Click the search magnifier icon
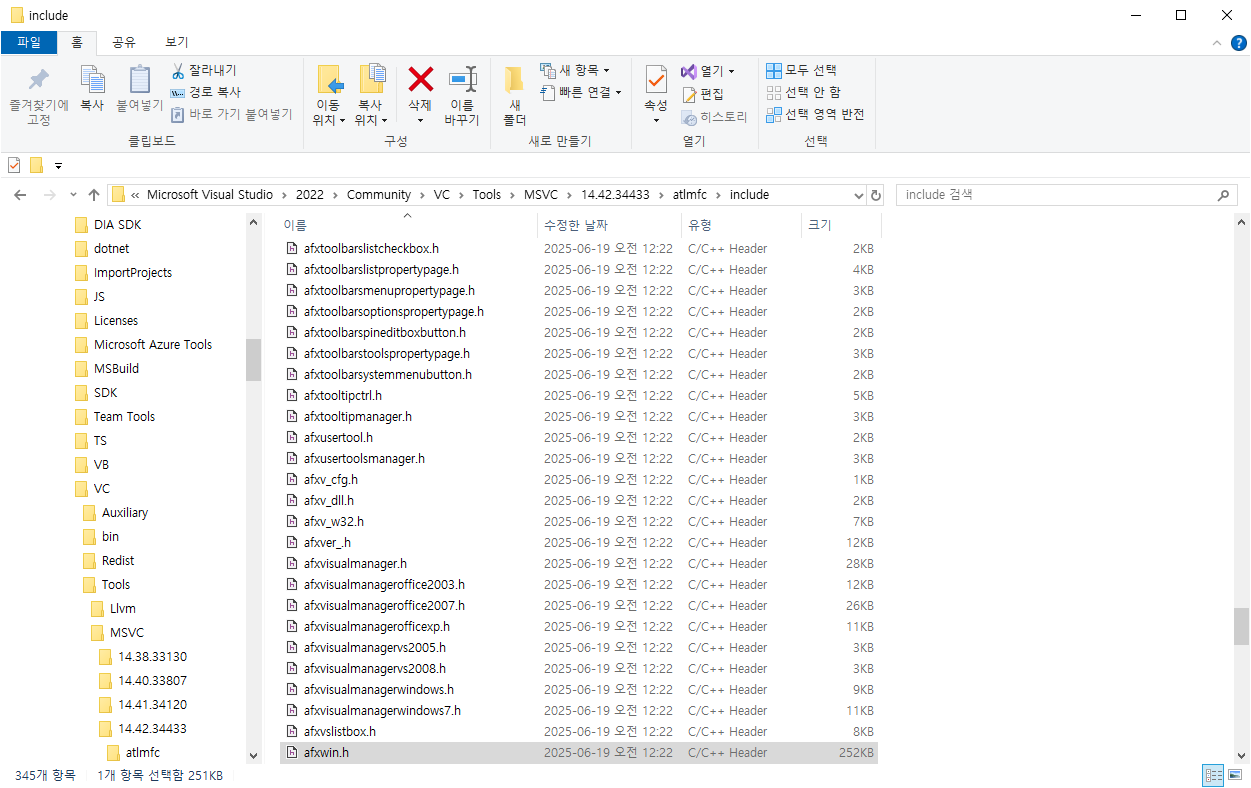This screenshot has width=1251, height=788. coord(1222,195)
